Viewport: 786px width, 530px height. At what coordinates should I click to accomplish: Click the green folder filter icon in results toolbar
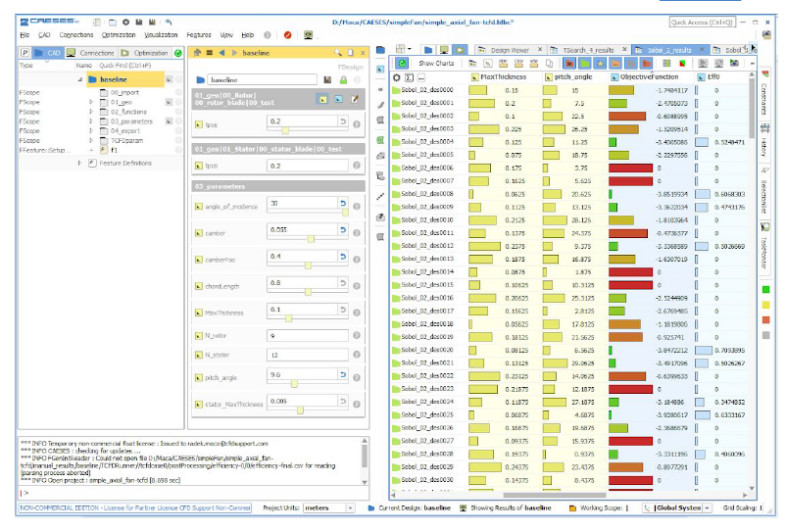(x=584, y=63)
